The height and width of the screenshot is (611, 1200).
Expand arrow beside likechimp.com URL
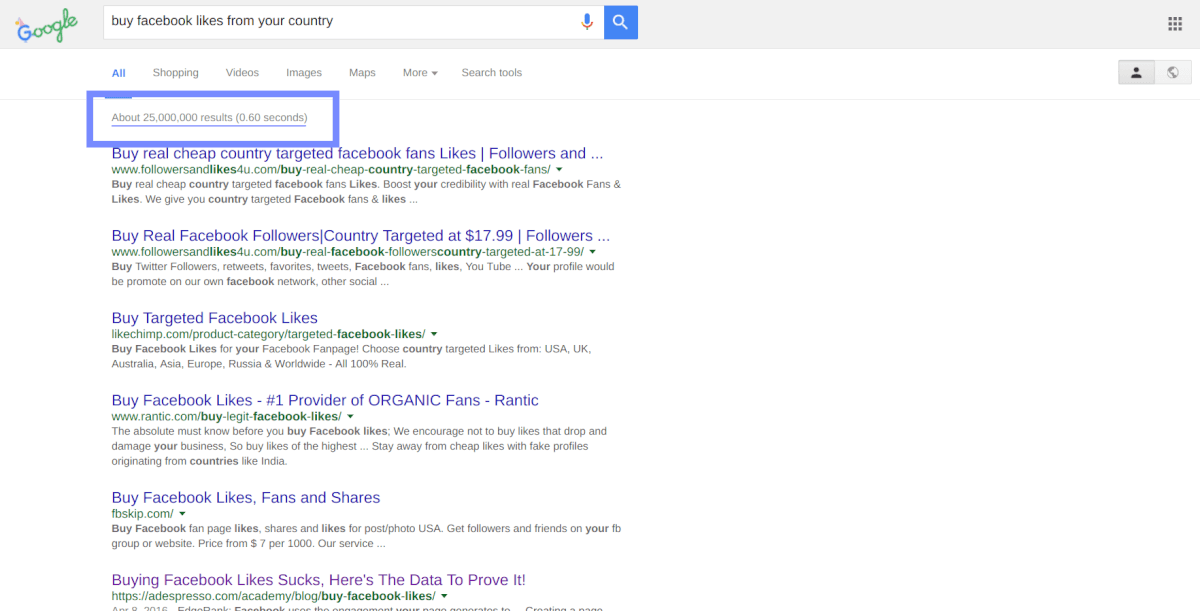434,334
